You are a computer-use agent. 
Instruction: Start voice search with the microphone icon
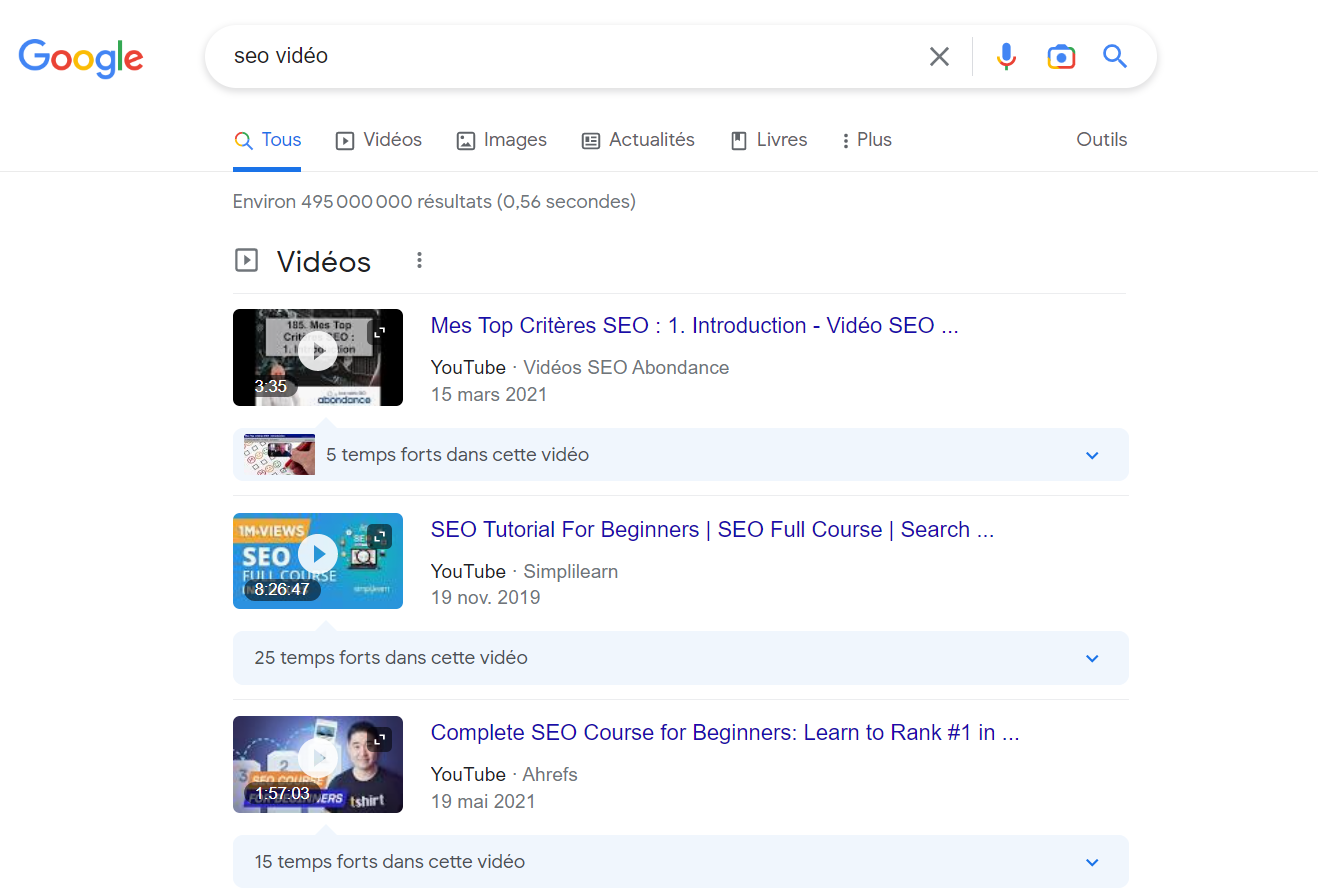[1006, 57]
